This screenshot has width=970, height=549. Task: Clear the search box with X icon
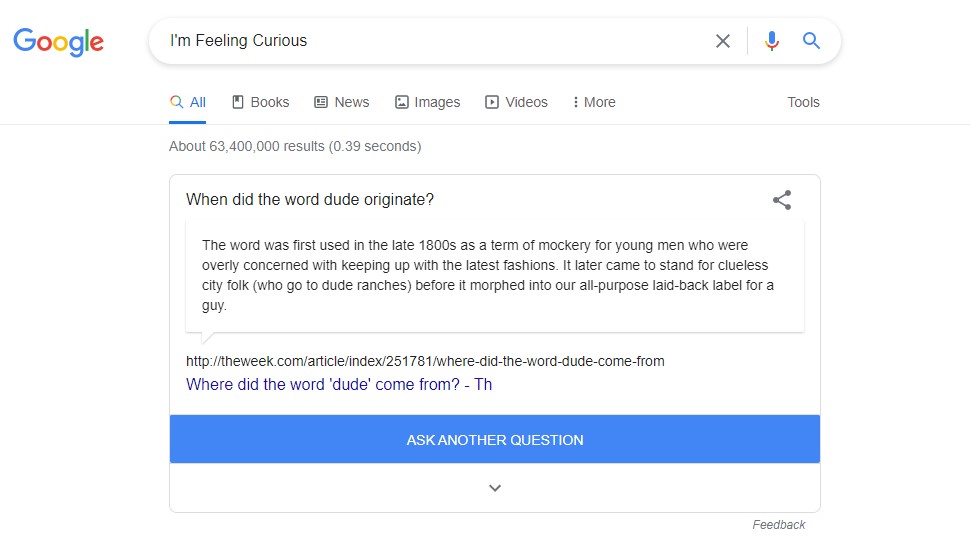pyautogui.click(x=723, y=41)
